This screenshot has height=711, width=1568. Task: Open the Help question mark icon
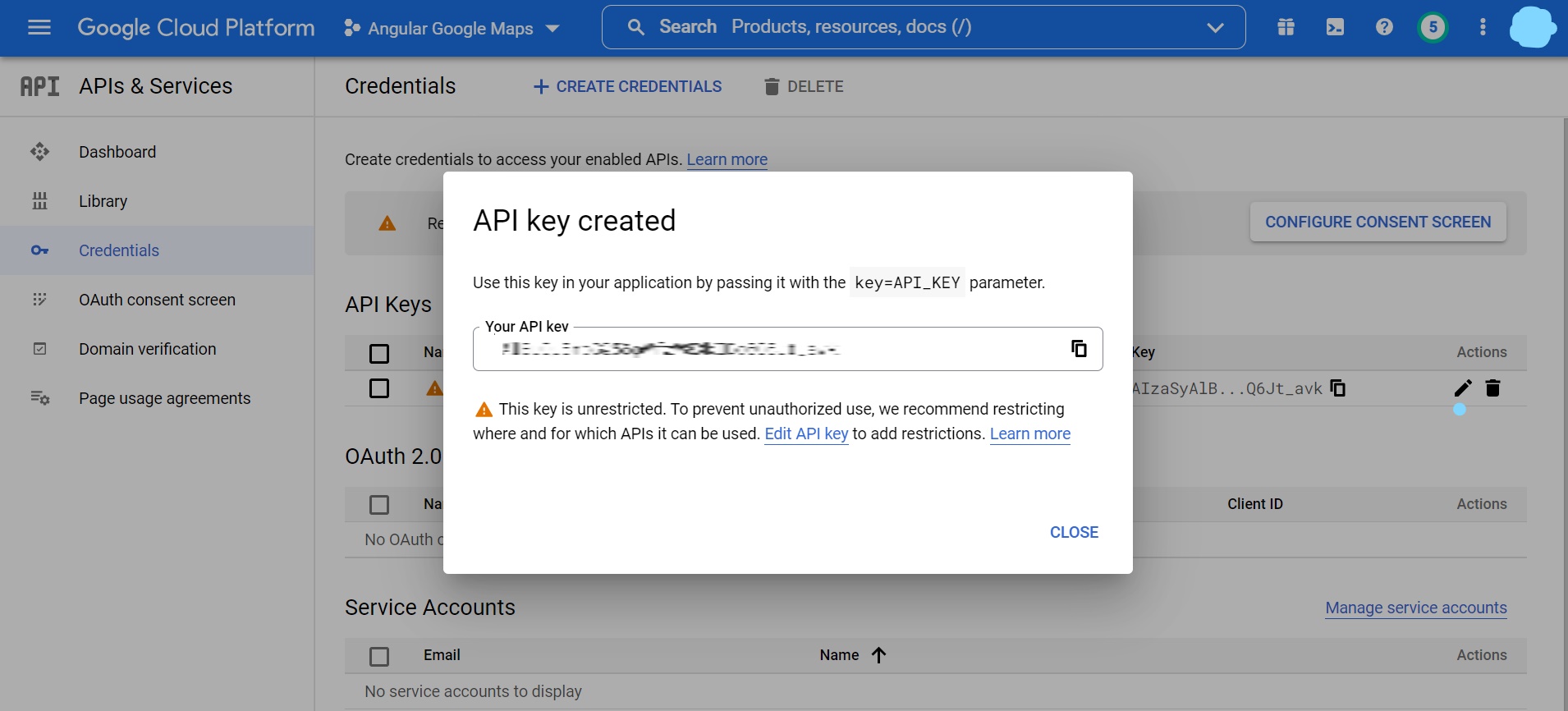(1384, 28)
